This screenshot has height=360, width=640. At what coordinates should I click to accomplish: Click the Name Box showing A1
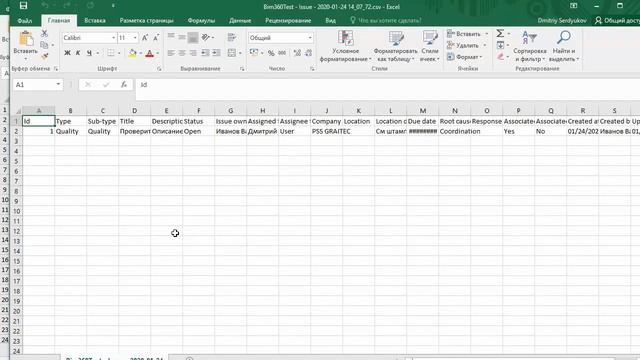(x=37, y=84)
